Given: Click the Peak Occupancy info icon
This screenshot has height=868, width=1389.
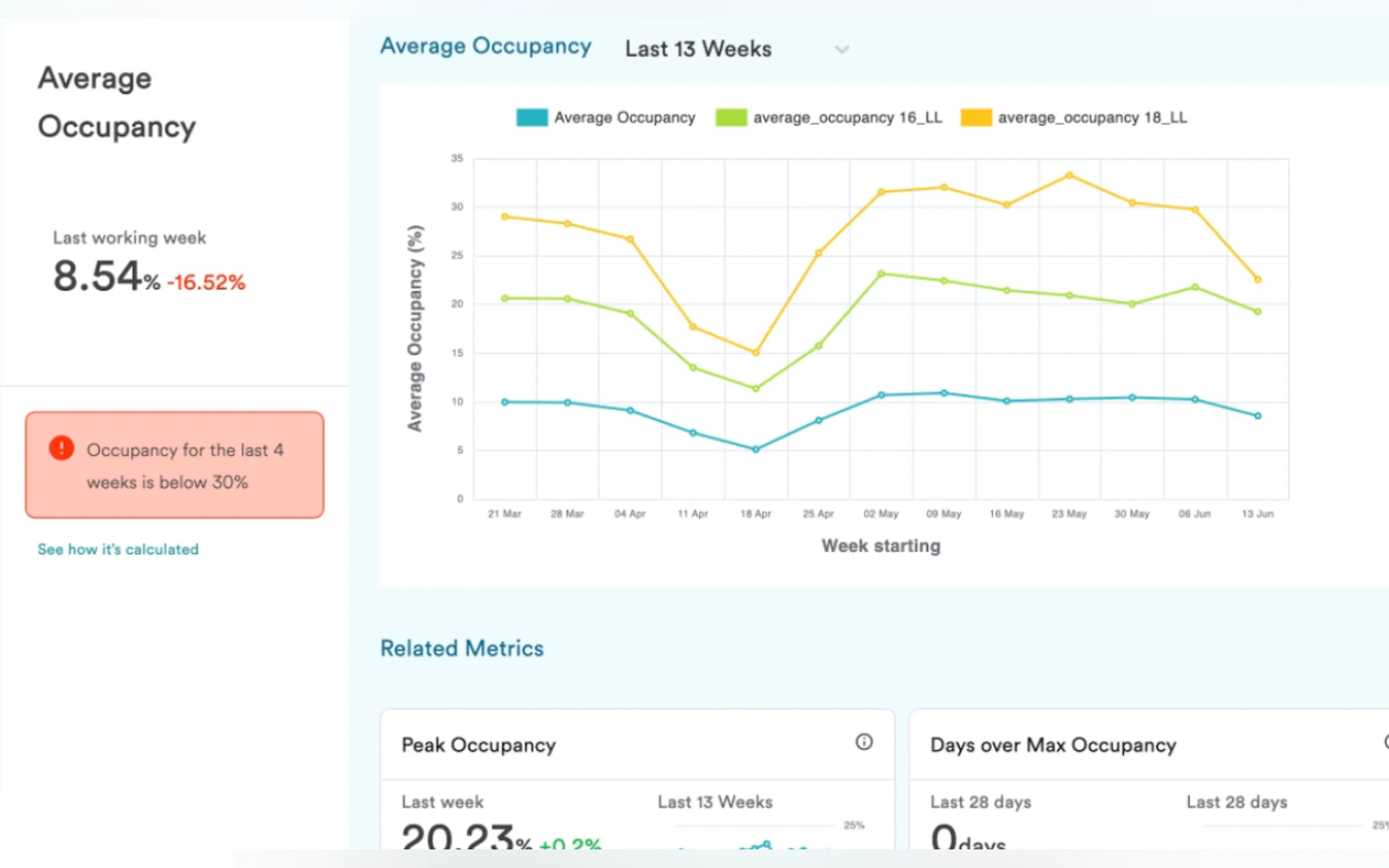Looking at the screenshot, I should 863,742.
